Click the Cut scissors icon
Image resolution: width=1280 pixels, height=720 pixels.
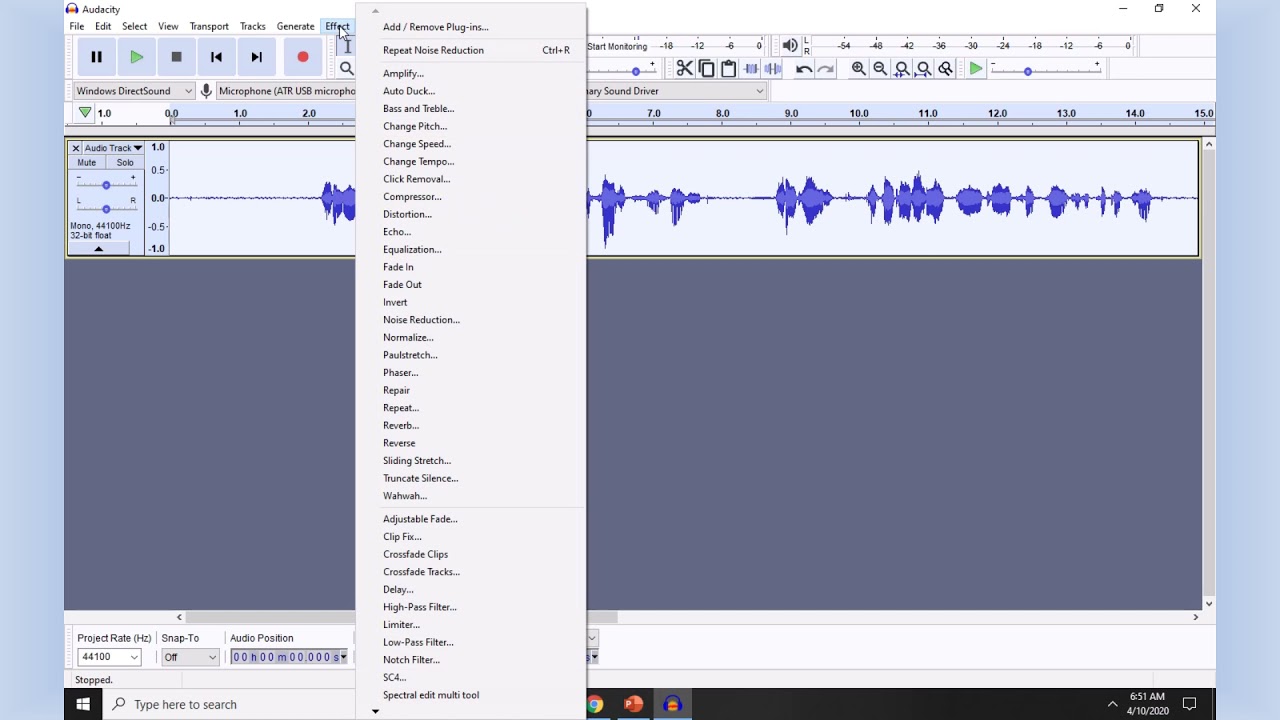tap(684, 69)
